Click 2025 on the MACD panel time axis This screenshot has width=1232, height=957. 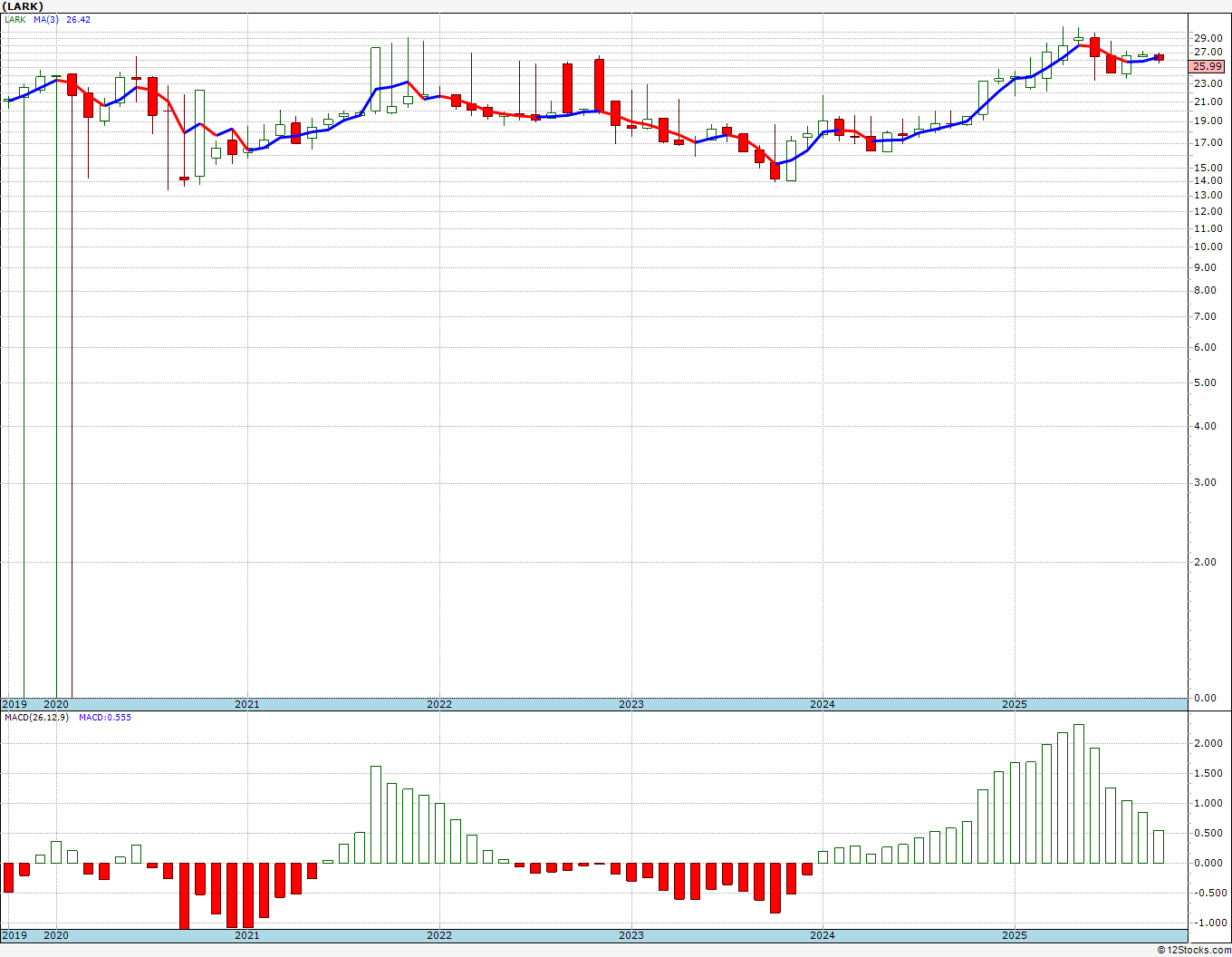pyautogui.click(x=1015, y=935)
